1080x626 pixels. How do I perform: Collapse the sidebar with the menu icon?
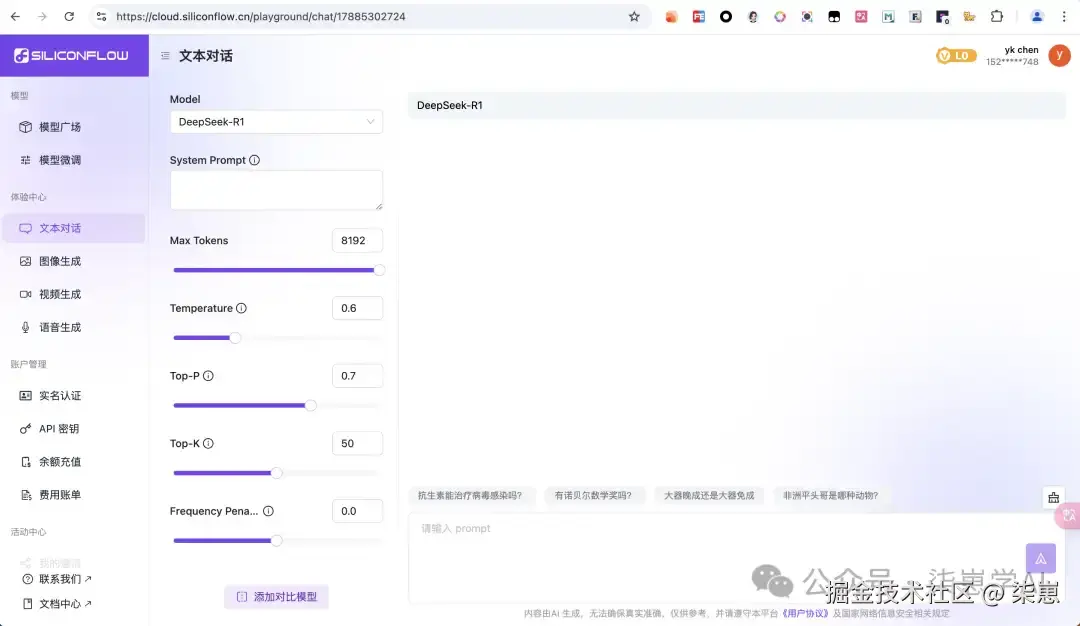pyautogui.click(x=165, y=56)
